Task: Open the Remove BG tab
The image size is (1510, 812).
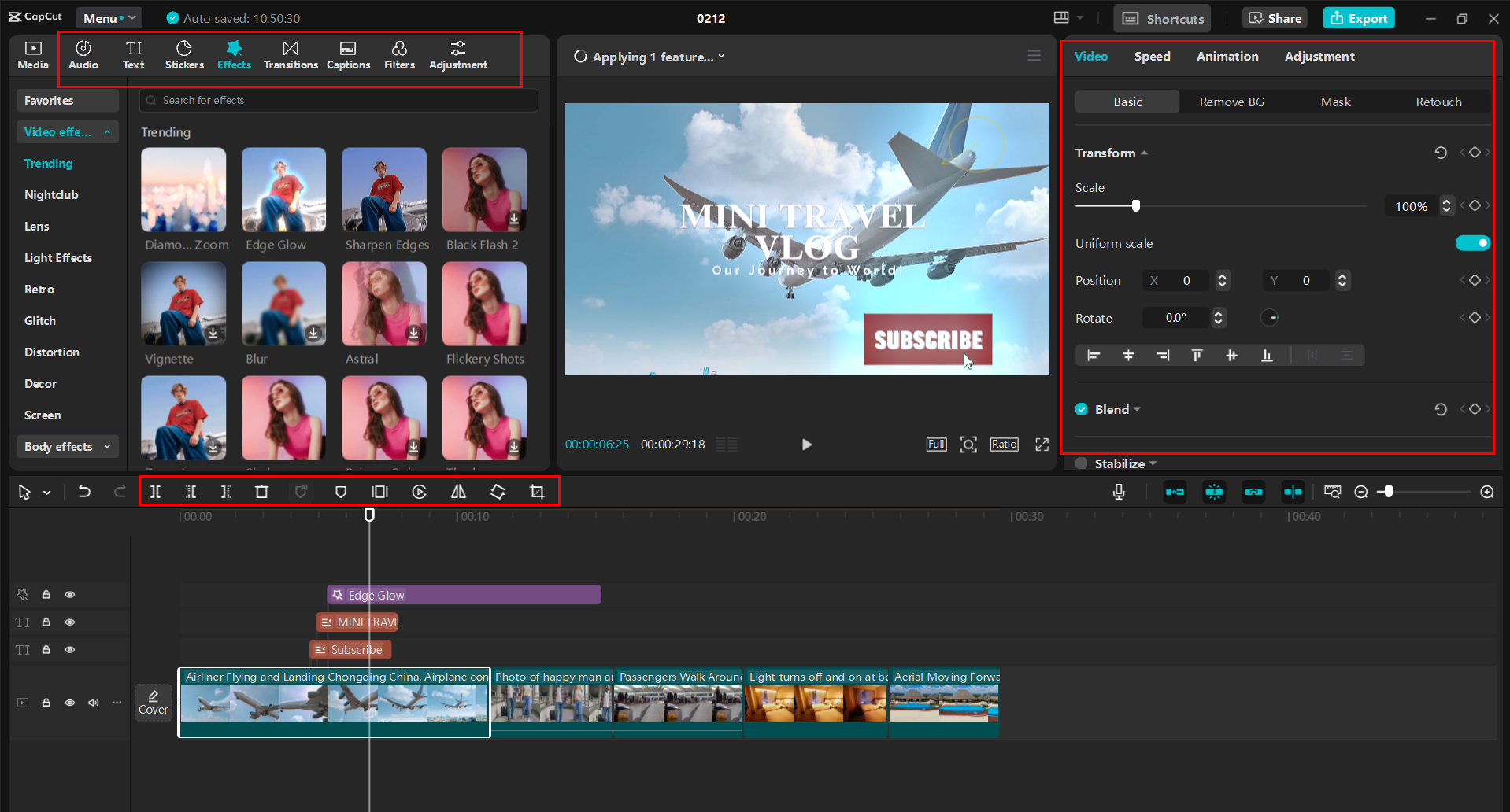Action: coord(1231,101)
